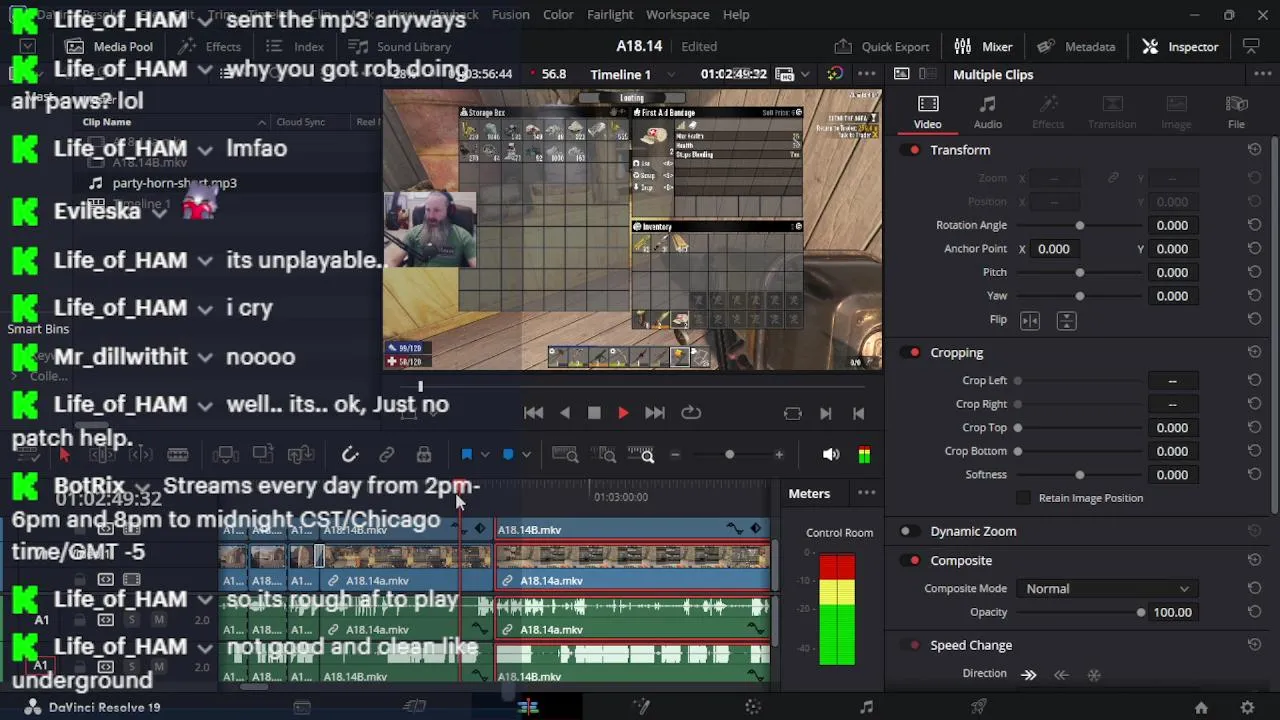
Task: Select the custom zoom icon
Action: click(641, 455)
